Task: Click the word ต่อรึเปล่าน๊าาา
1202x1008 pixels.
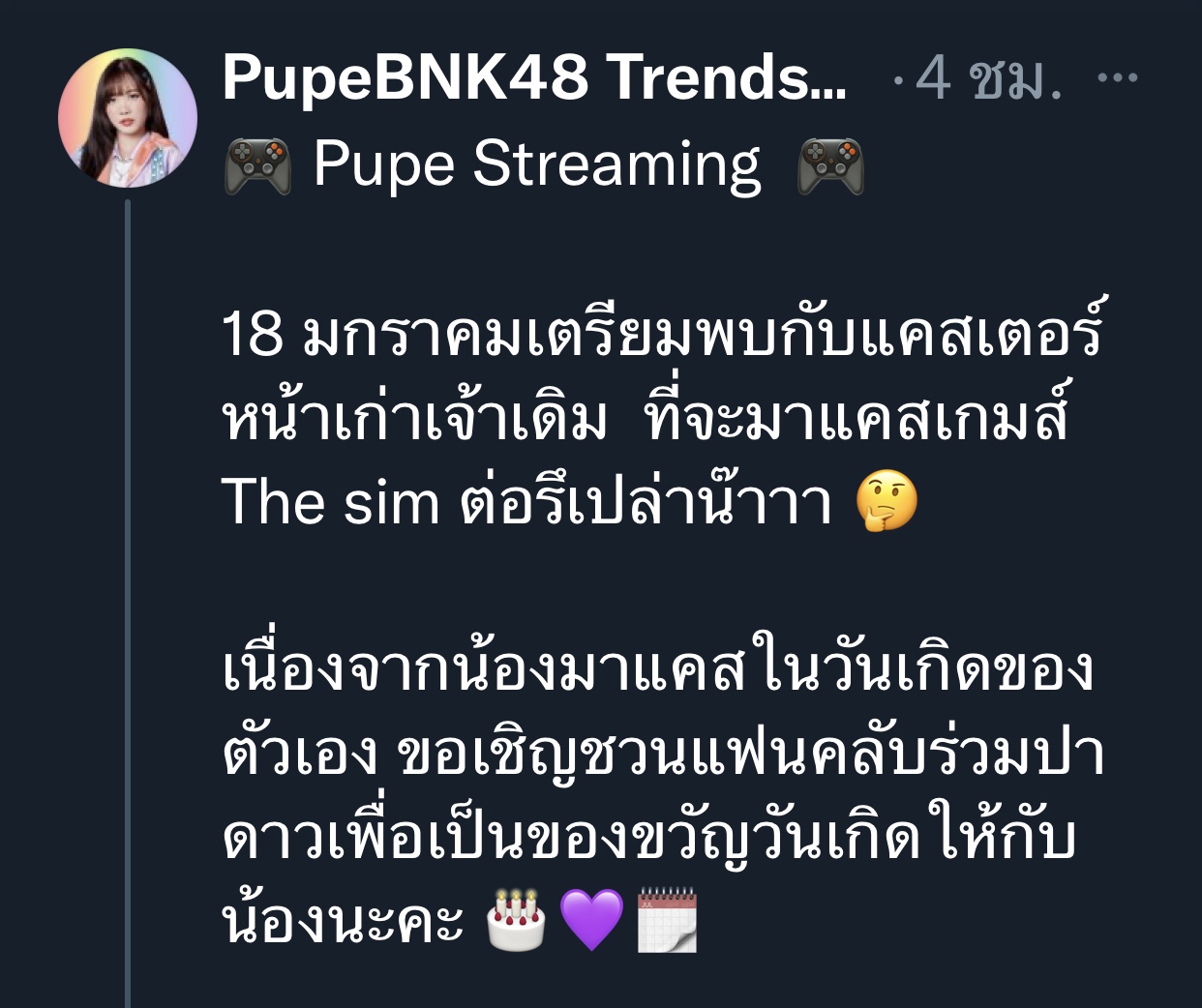Action: (x=646, y=503)
